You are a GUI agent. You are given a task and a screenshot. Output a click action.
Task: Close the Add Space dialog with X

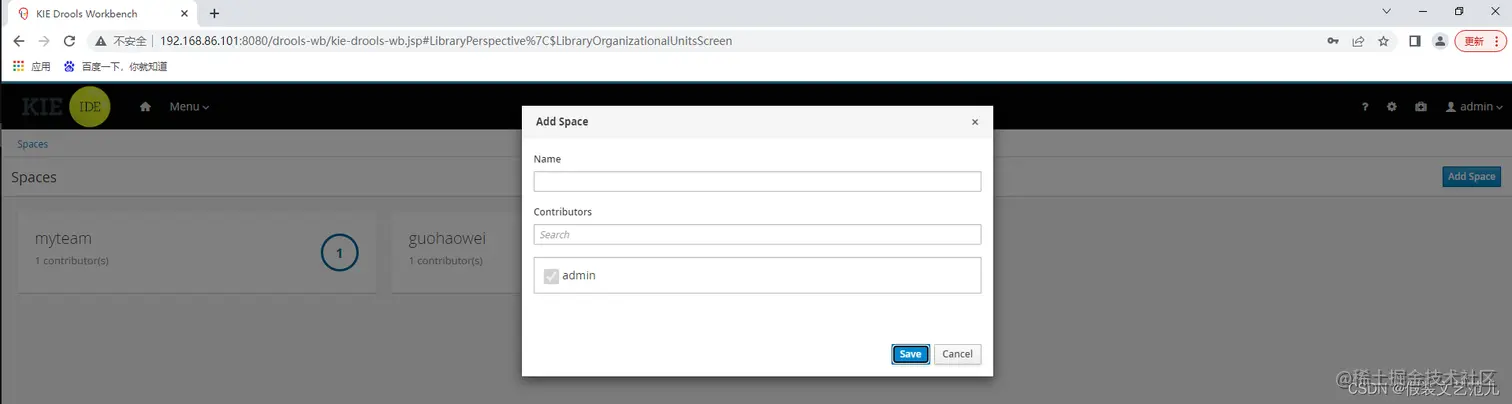975,122
